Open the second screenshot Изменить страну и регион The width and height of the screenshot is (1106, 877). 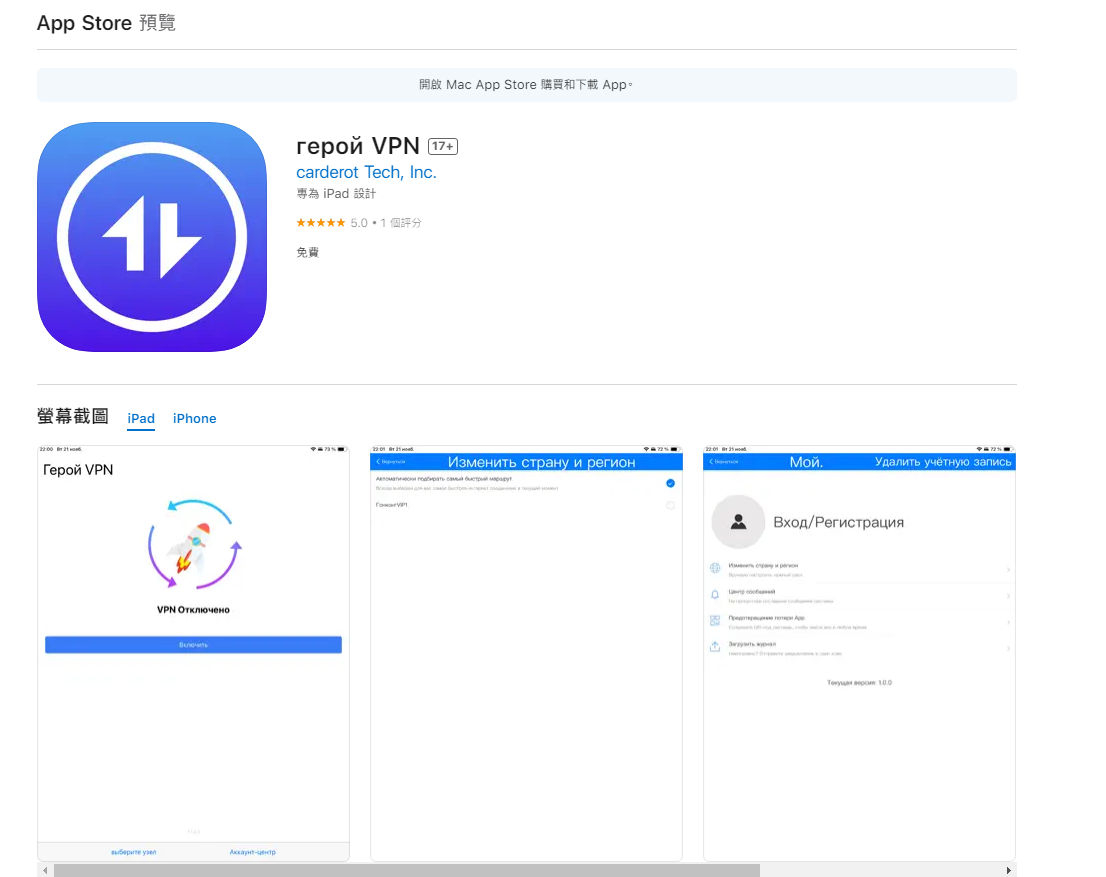[x=526, y=653]
